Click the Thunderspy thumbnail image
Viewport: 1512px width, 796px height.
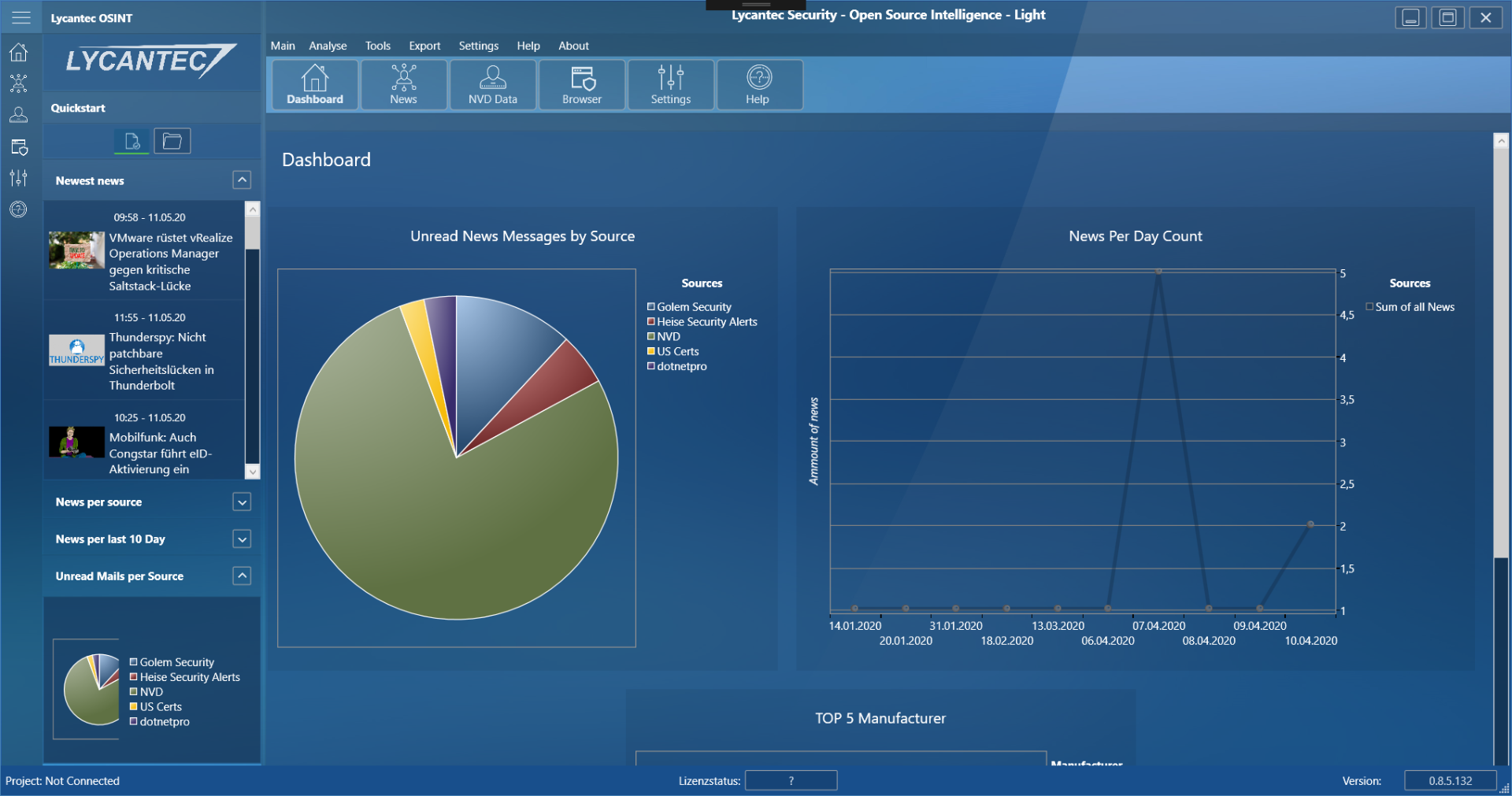76,350
